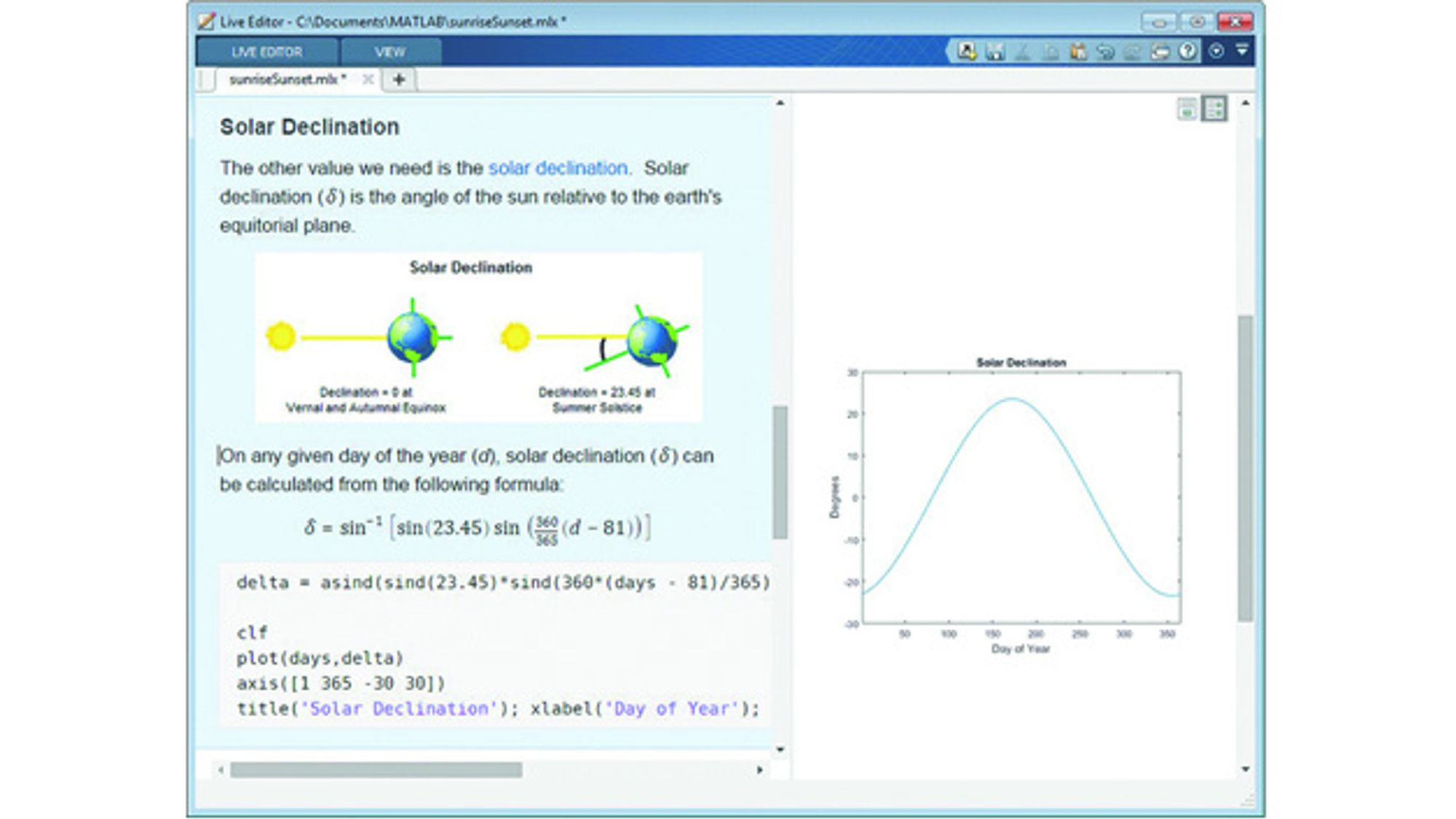The width and height of the screenshot is (1456, 819).
Task: Click the Solar Declination earth-sun illustration
Action: (x=478, y=337)
